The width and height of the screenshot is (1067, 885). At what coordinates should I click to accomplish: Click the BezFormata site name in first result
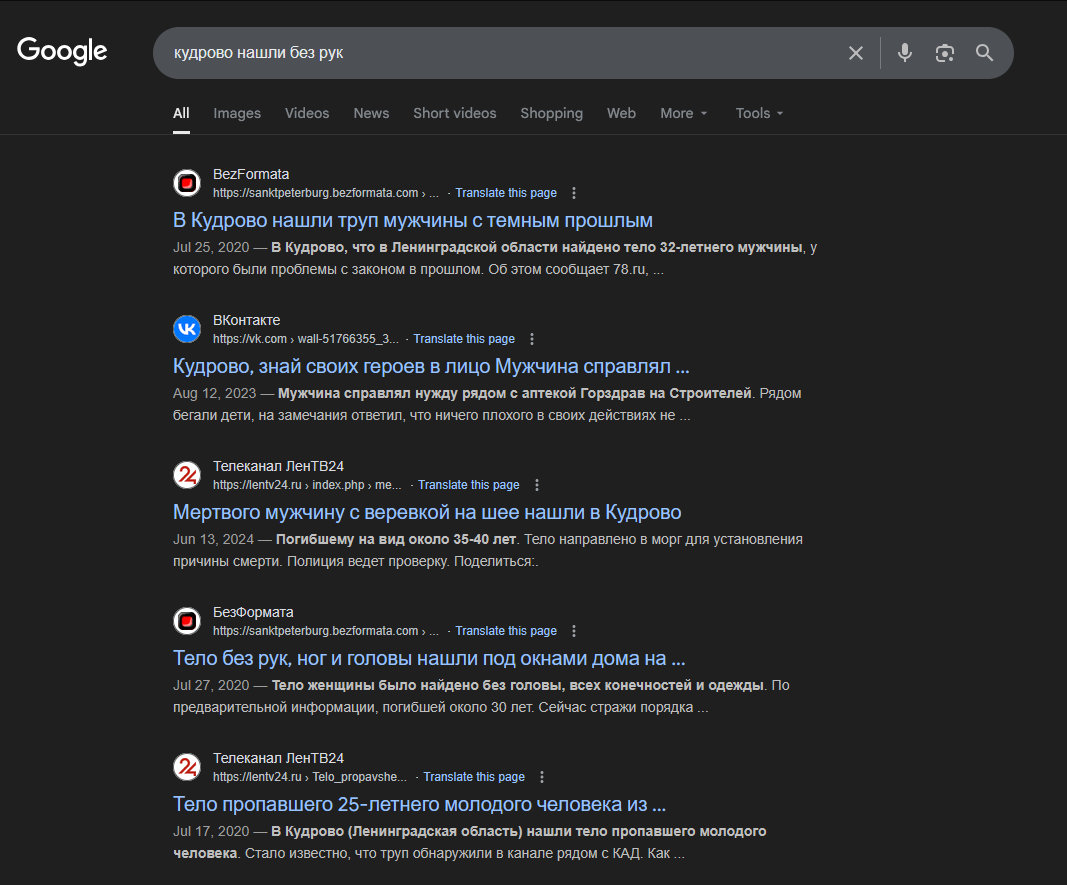click(251, 174)
